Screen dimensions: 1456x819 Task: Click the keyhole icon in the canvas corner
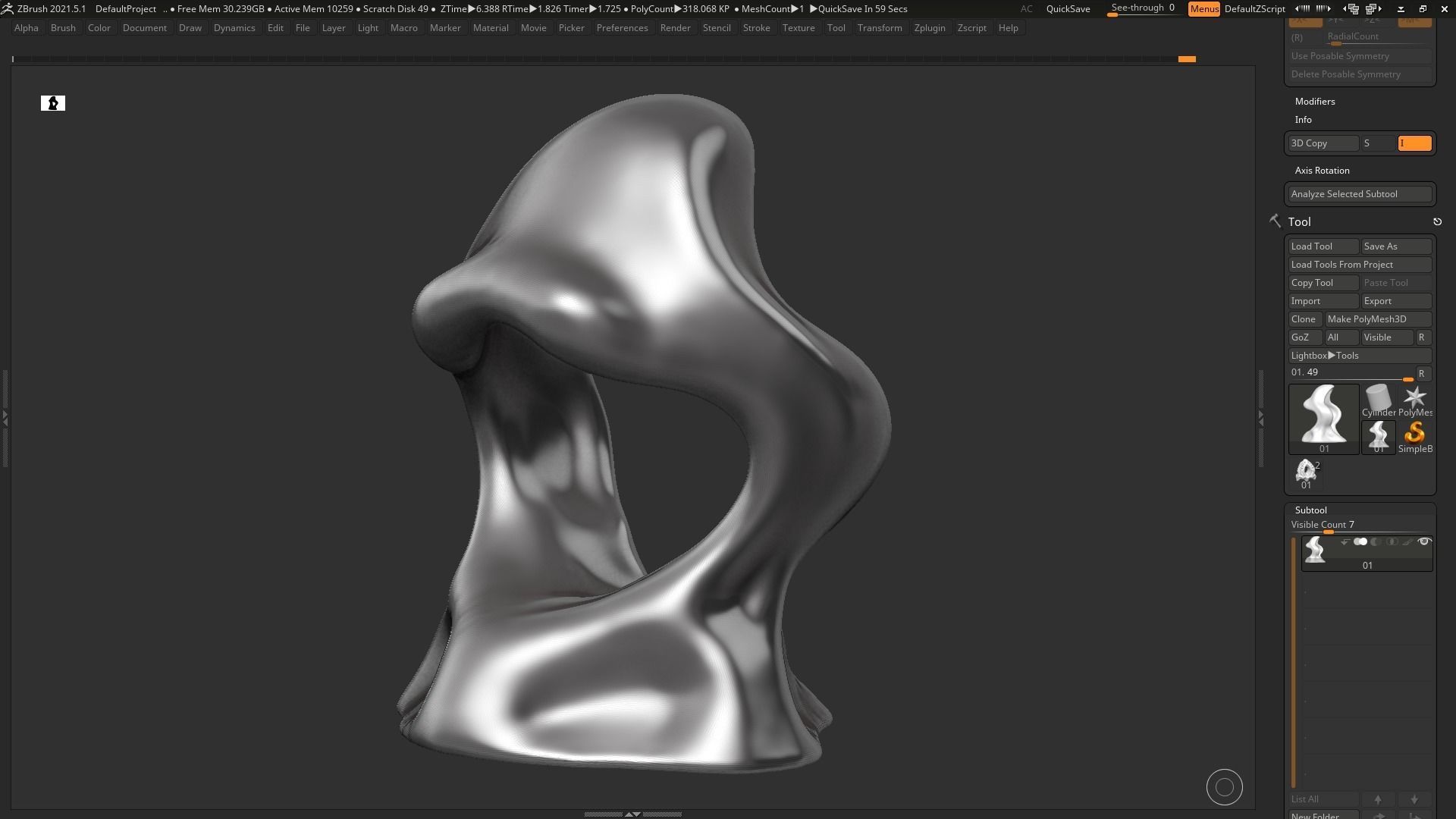53,103
